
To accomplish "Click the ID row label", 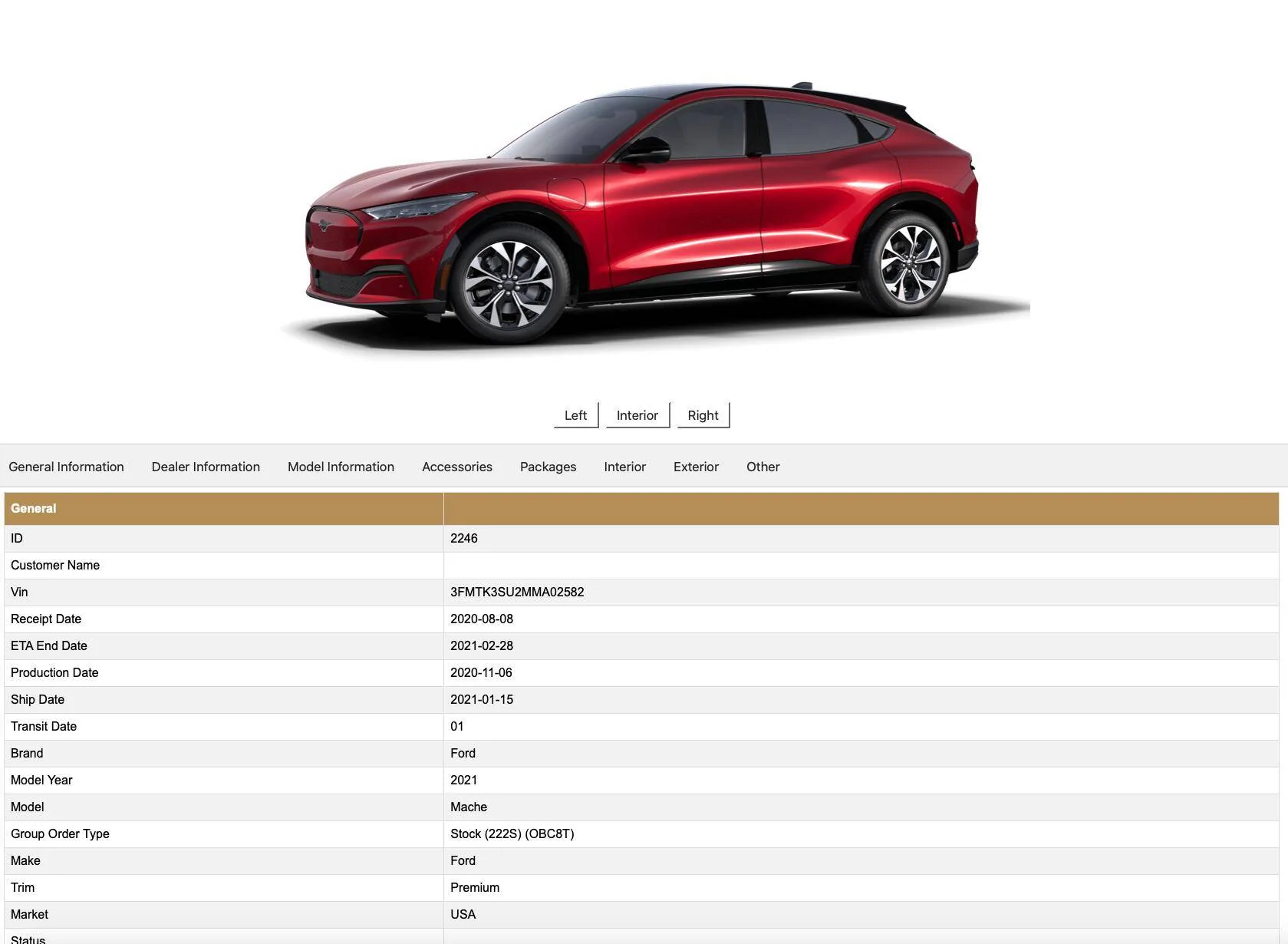I will [x=17, y=538].
